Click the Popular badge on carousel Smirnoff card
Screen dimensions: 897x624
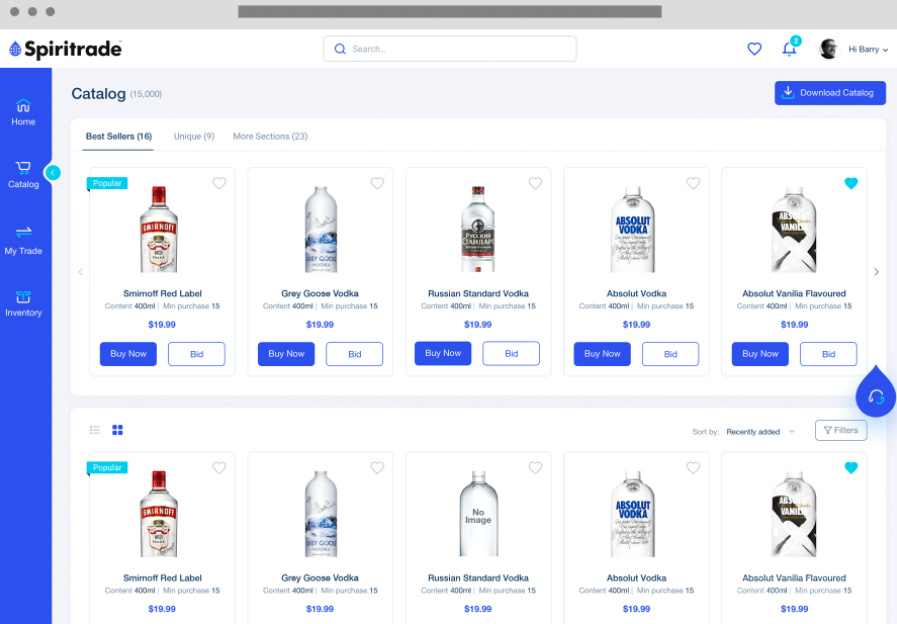[107, 183]
